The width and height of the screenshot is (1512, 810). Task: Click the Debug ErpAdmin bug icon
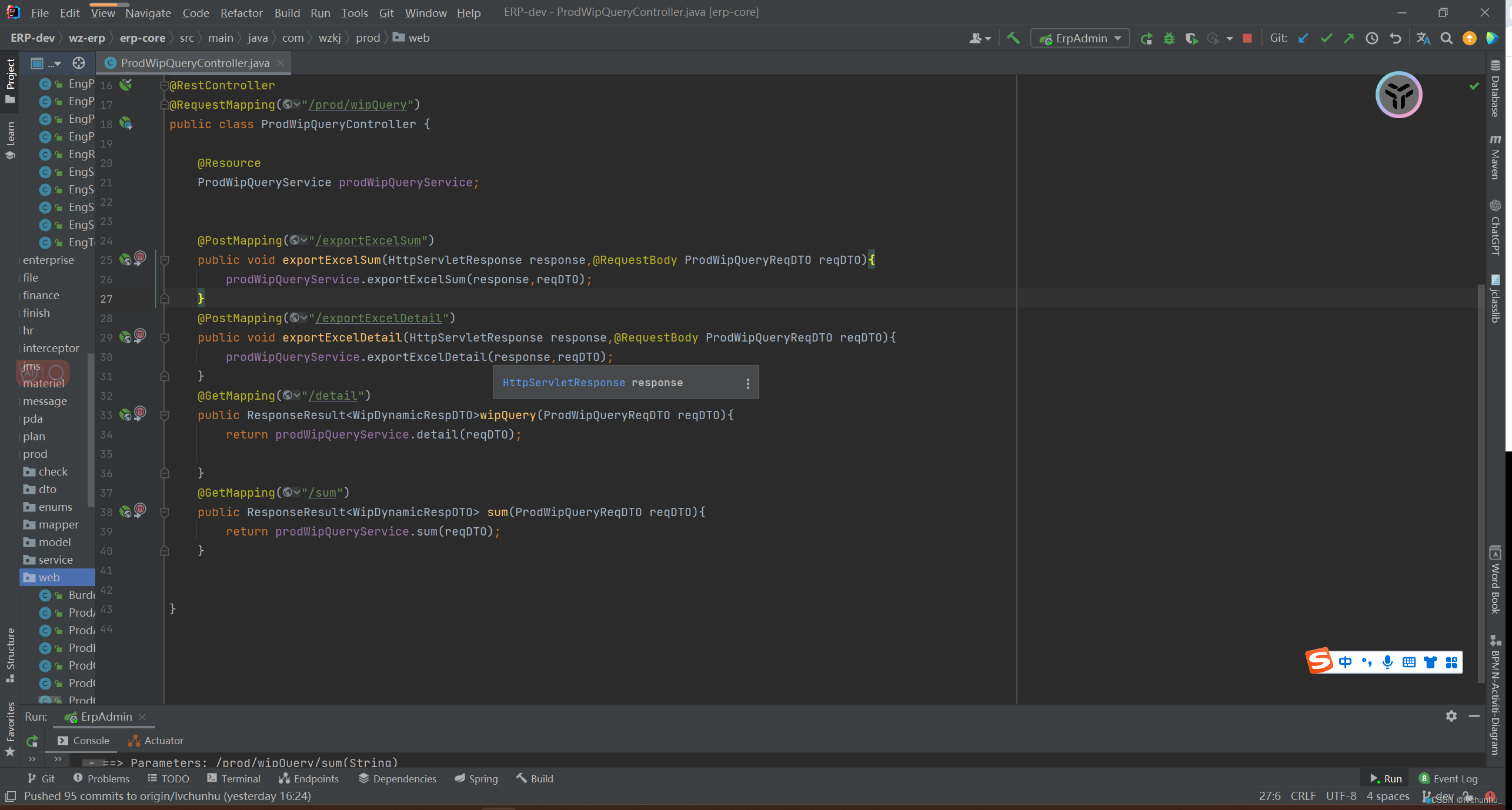(1169, 38)
